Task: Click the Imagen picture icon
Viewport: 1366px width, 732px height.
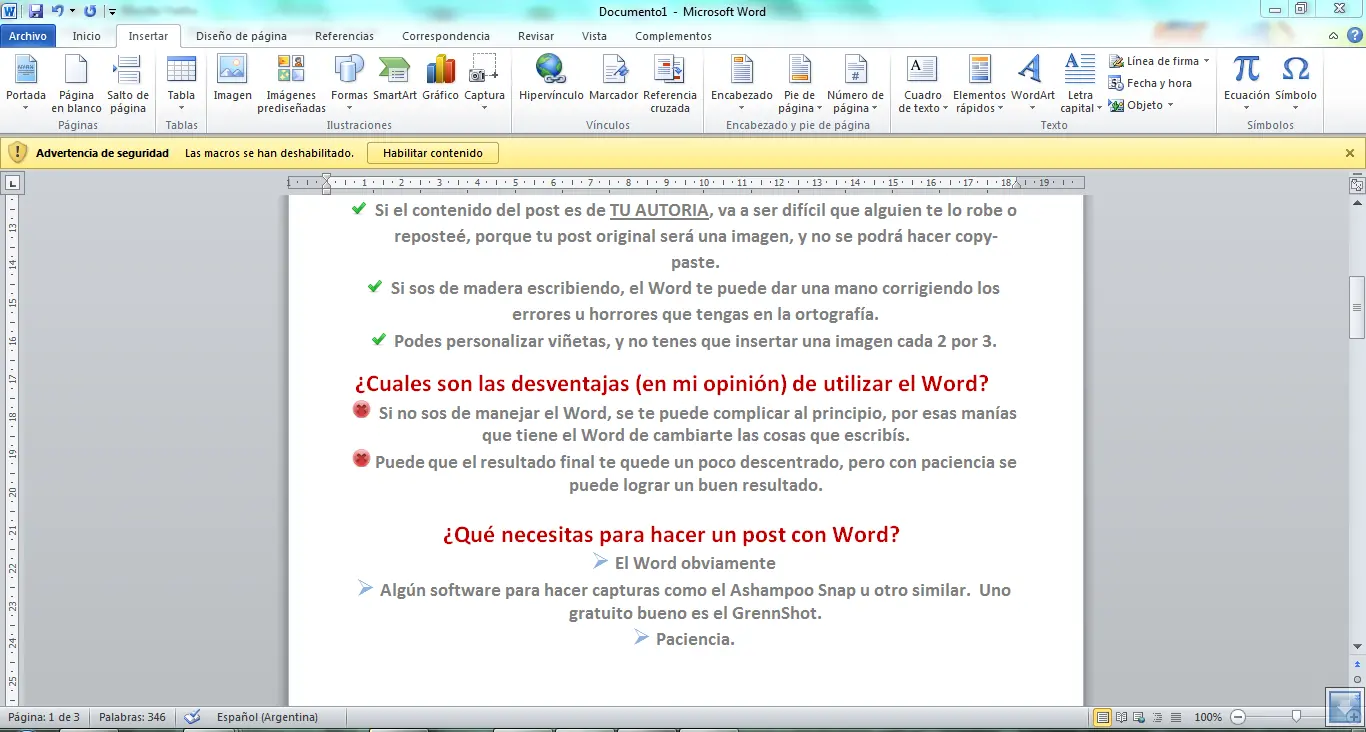Action: [232, 78]
